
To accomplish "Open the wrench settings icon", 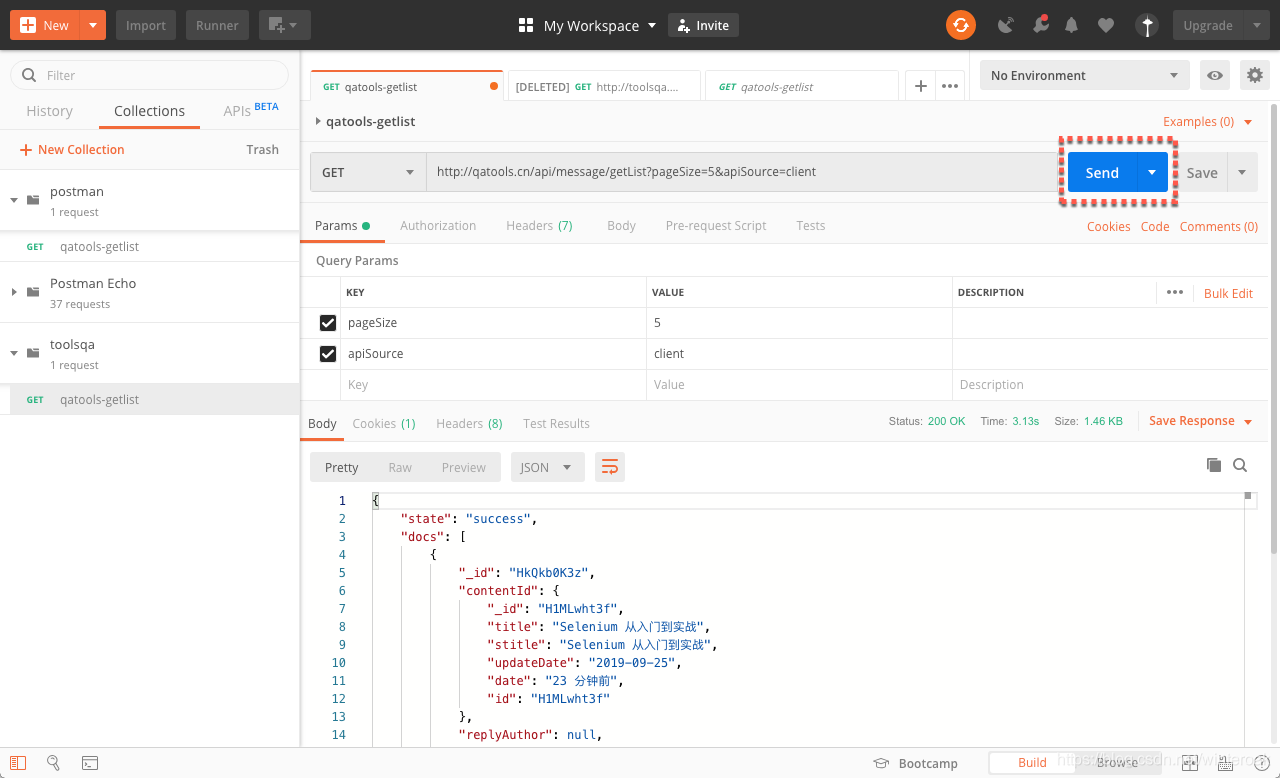I will [x=1040, y=25].
